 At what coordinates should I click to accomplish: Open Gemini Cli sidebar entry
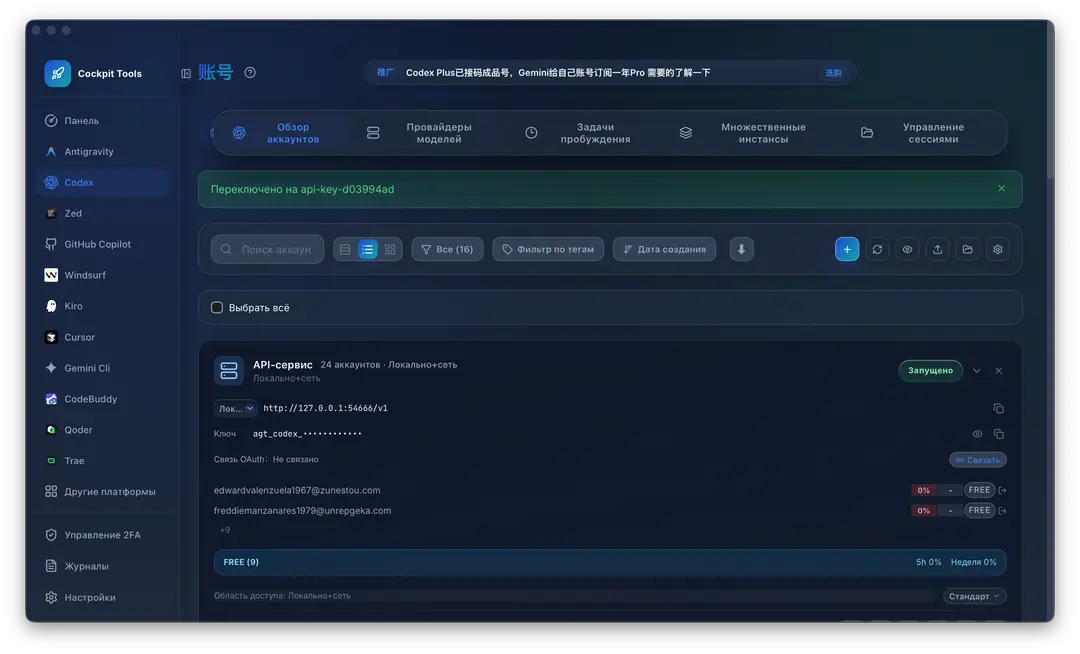[102, 368]
